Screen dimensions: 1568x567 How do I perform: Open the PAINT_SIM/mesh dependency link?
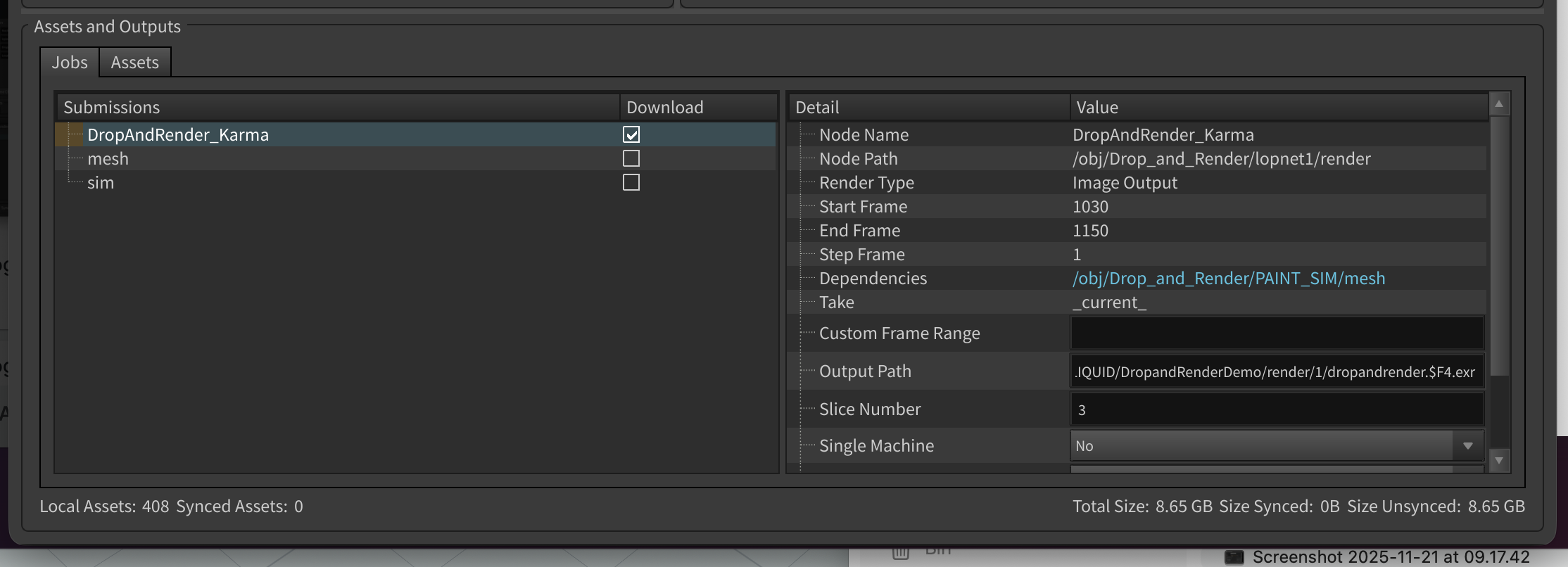point(1229,278)
